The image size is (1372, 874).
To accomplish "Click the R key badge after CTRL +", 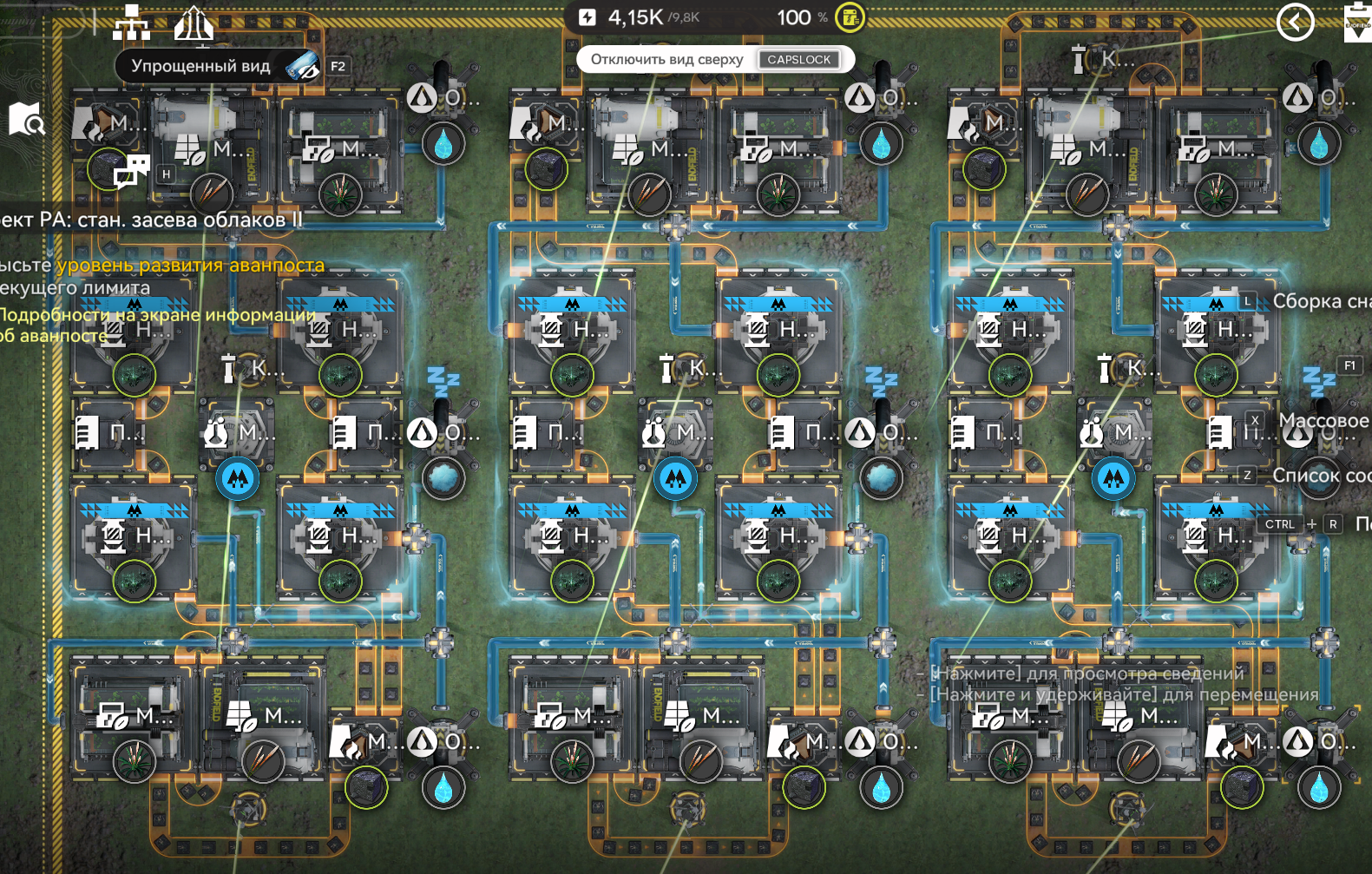I will pos(1333,524).
